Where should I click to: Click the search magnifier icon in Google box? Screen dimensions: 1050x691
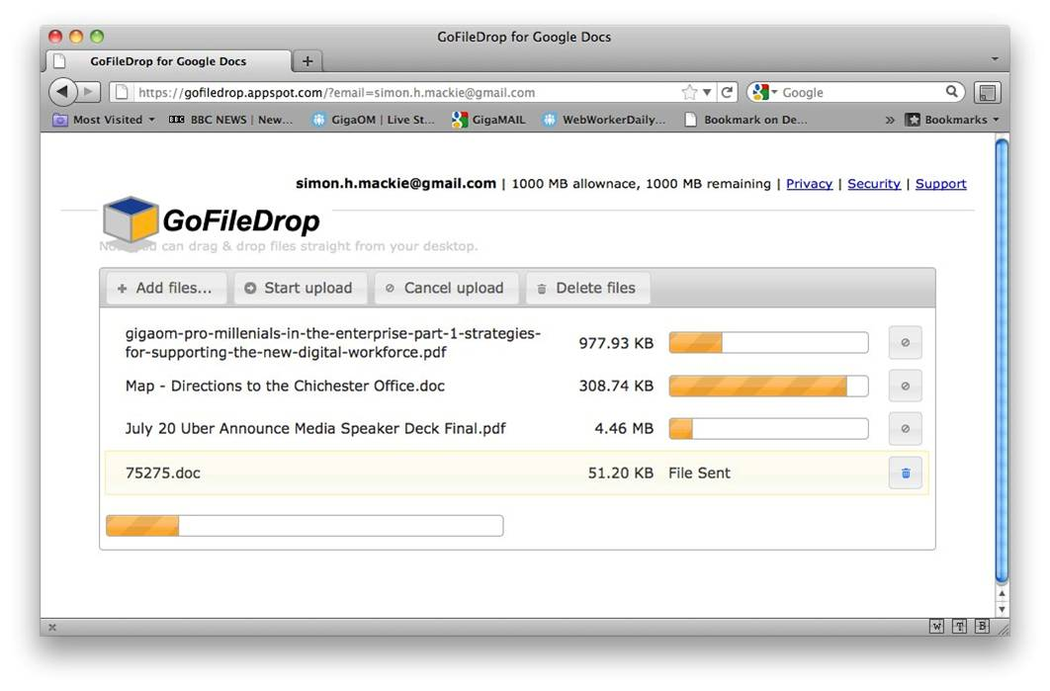pyautogui.click(x=952, y=92)
